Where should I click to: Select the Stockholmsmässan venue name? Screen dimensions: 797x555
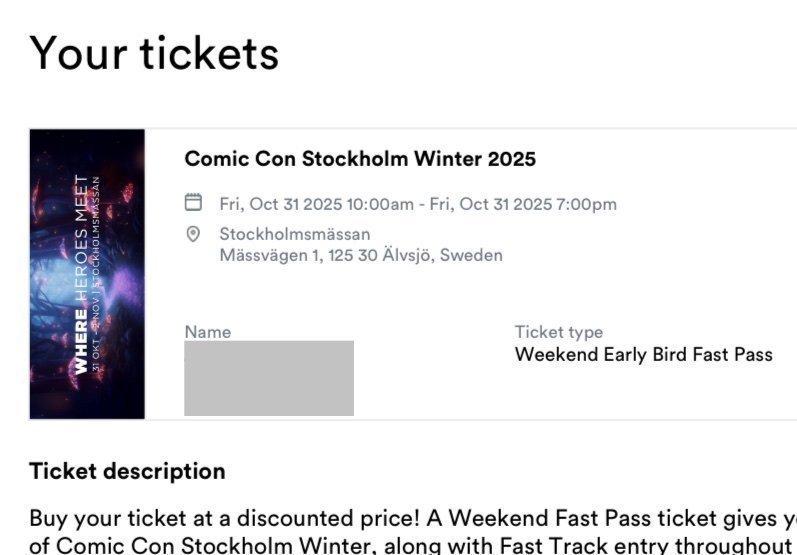[x=295, y=234]
